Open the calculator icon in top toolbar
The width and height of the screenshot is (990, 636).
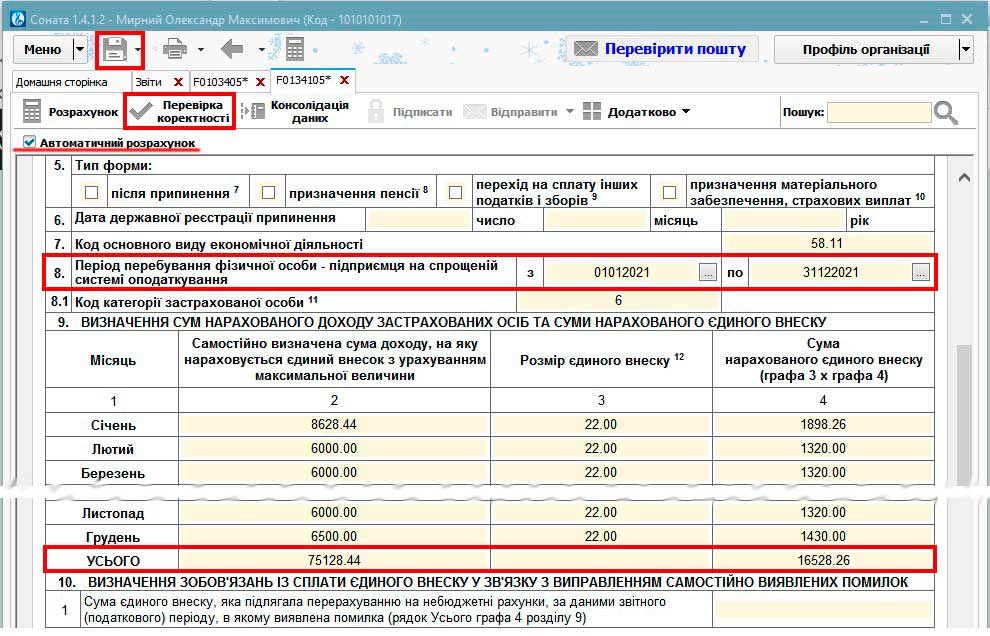click(294, 49)
